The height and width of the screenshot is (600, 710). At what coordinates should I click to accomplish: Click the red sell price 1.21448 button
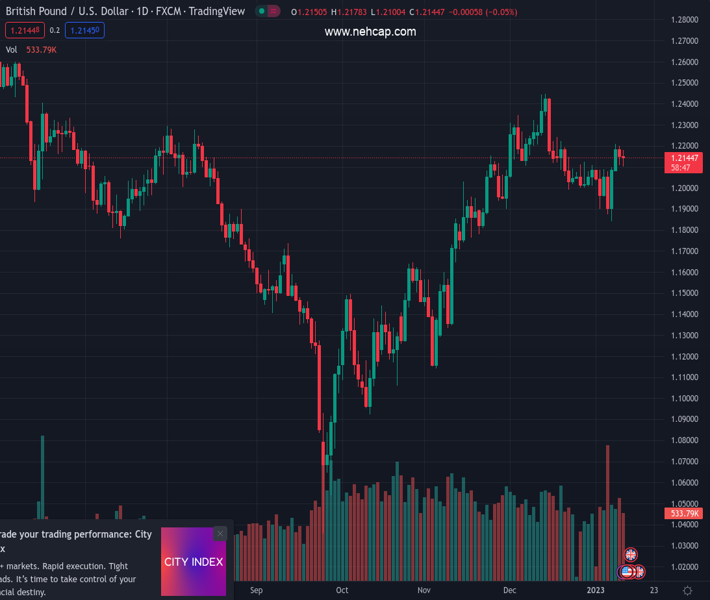pyautogui.click(x=23, y=31)
